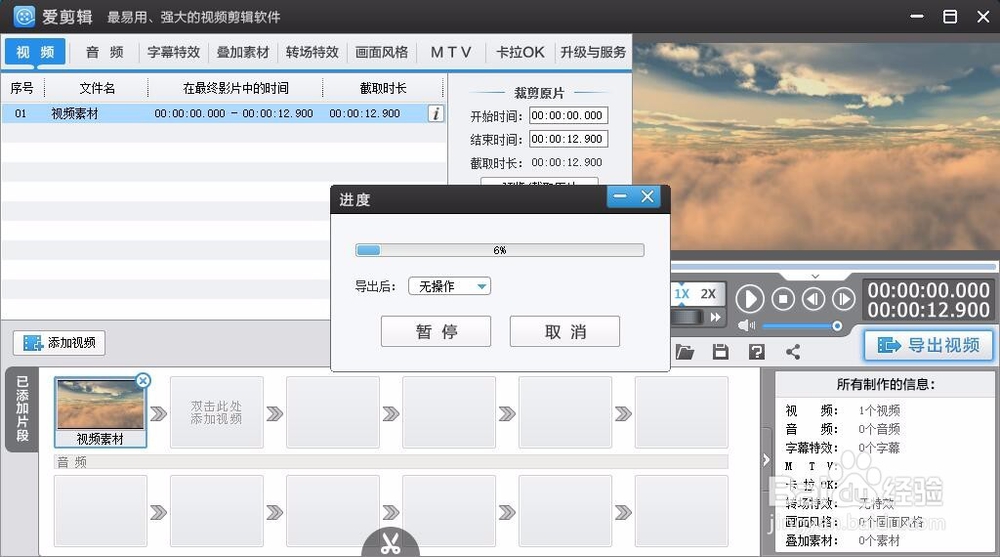Screen dimensions: 1000x557
Task: Click the 已添加片段 side tab
Action: (x=22, y=409)
